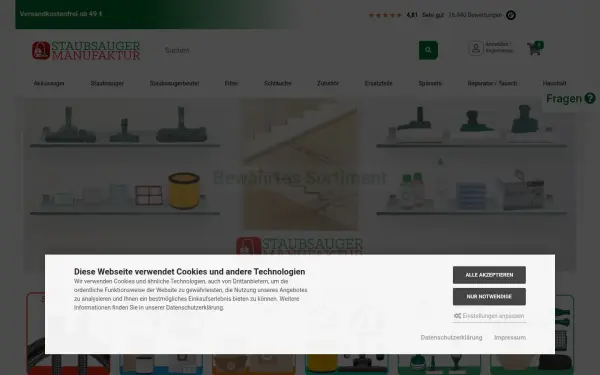Screen dimensions: 600x375
Task: Click the yellow filter cartridge product image
Action: point(184,190)
